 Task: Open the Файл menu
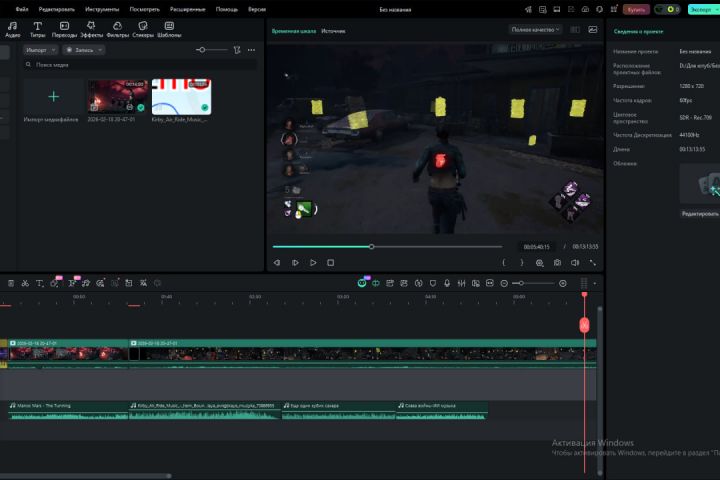[x=22, y=9]
